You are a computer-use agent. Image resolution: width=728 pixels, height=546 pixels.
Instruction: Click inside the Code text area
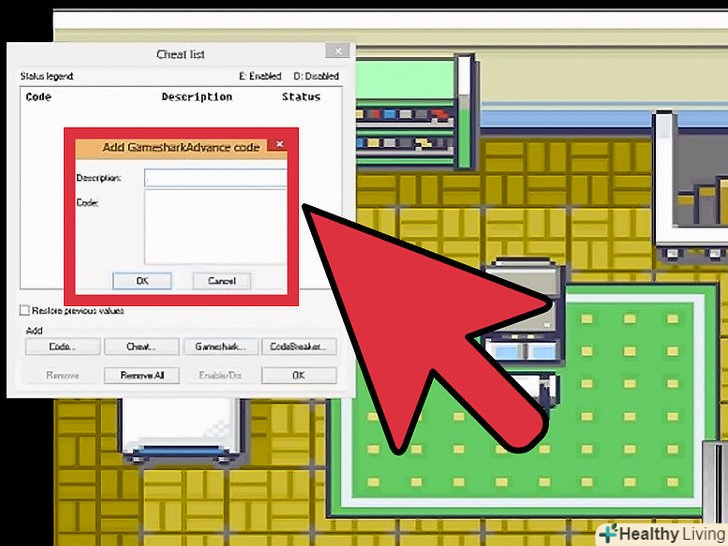point(215,227)
